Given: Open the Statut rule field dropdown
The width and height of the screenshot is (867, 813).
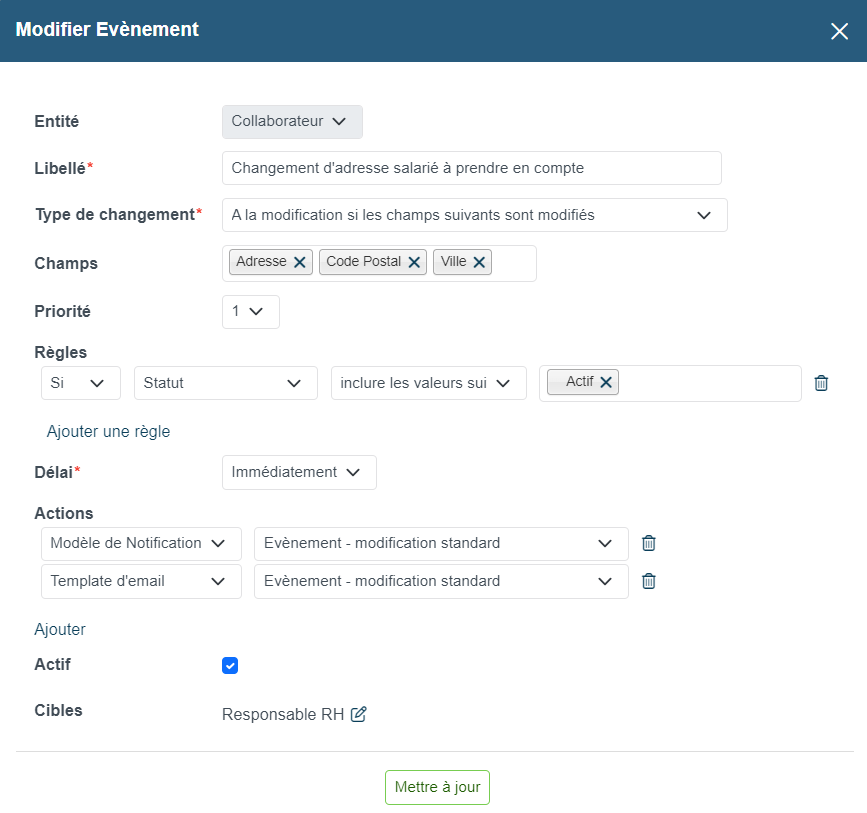Looking at the screenshot, I should (226, 383).
